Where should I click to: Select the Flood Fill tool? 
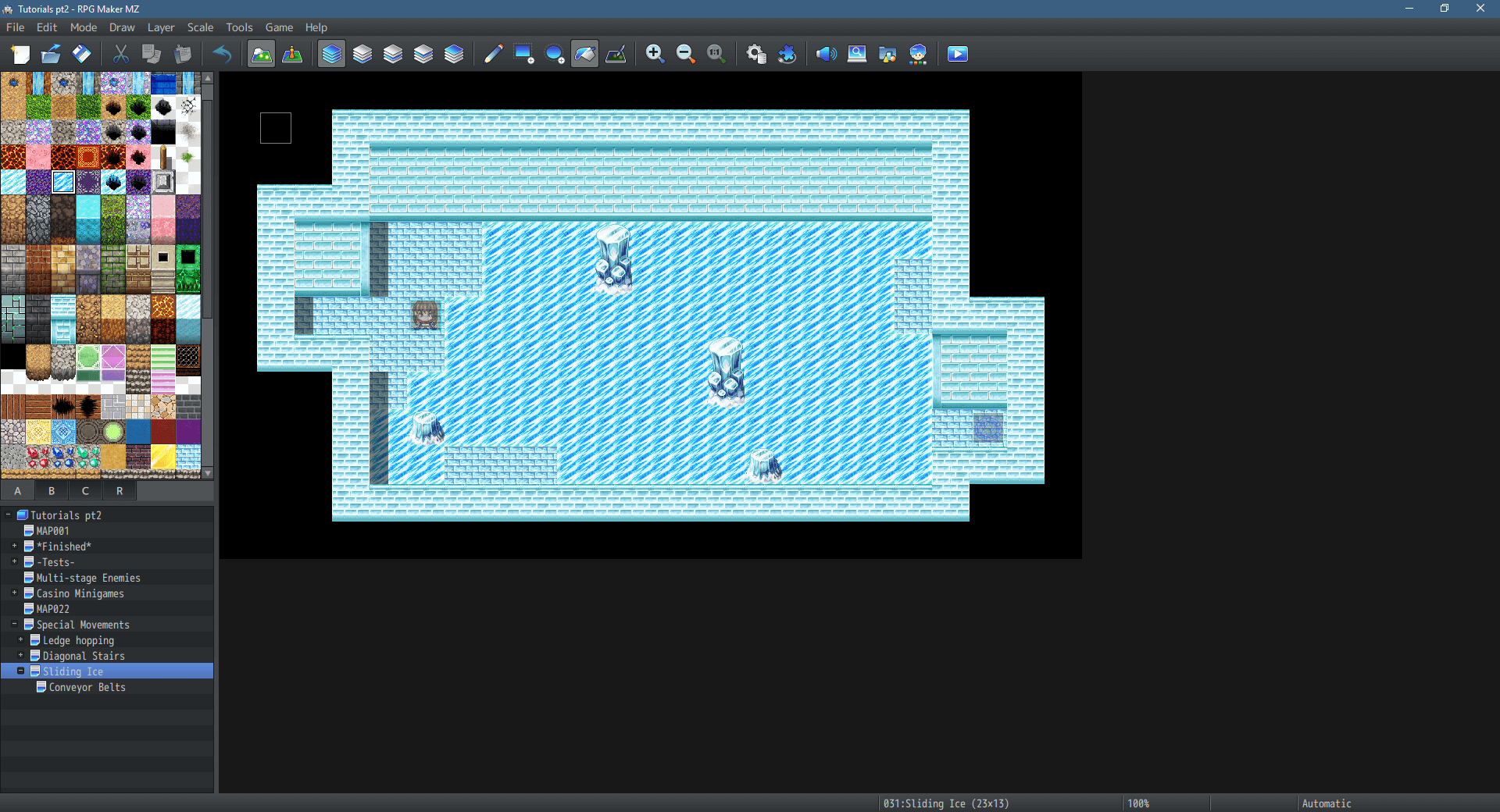coord(584,54)
